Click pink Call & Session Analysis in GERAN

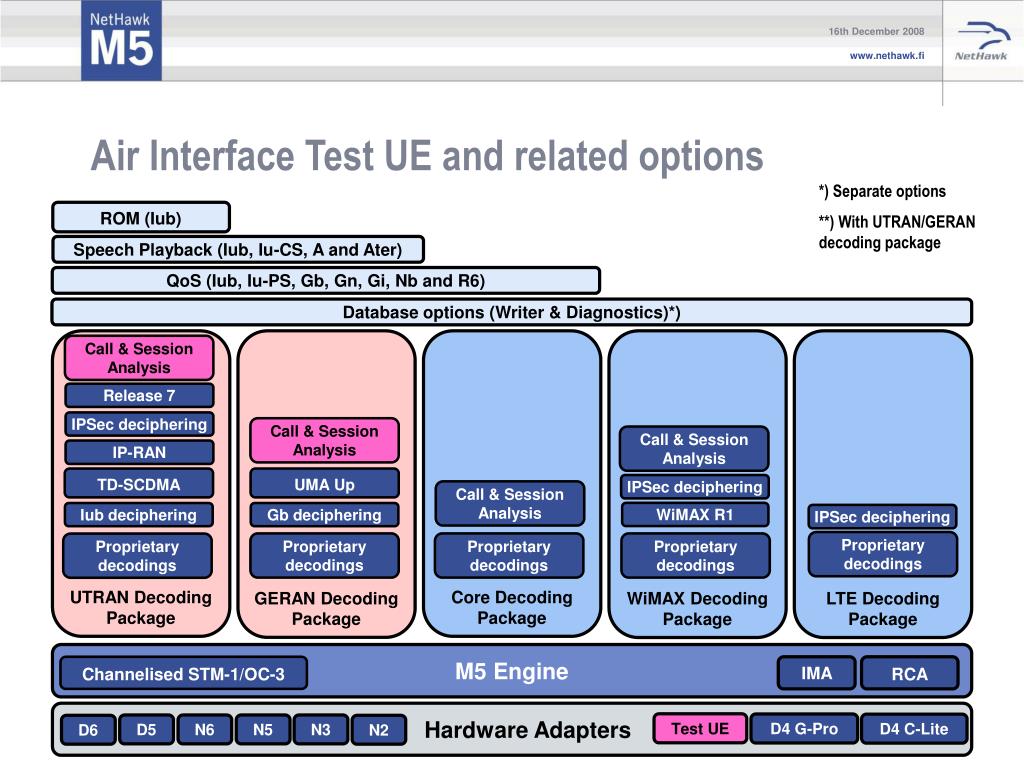coord(324,440)
